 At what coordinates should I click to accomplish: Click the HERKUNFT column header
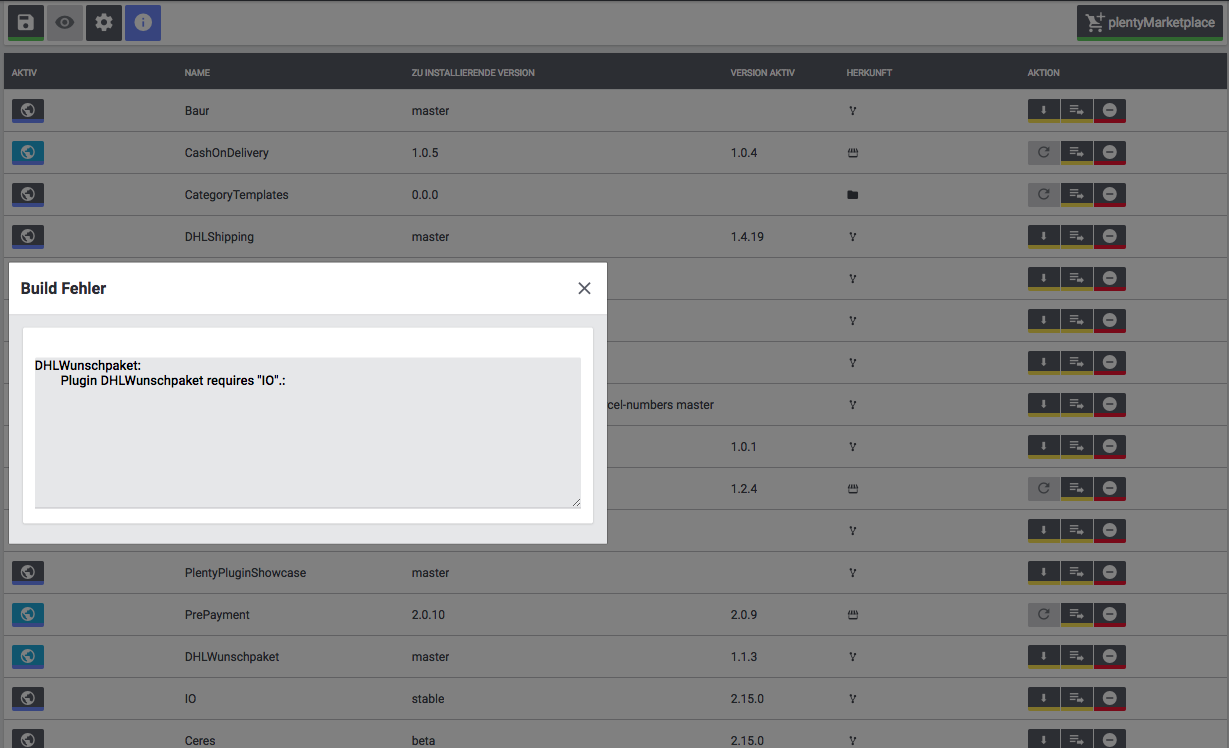click(x=869, y=73)
